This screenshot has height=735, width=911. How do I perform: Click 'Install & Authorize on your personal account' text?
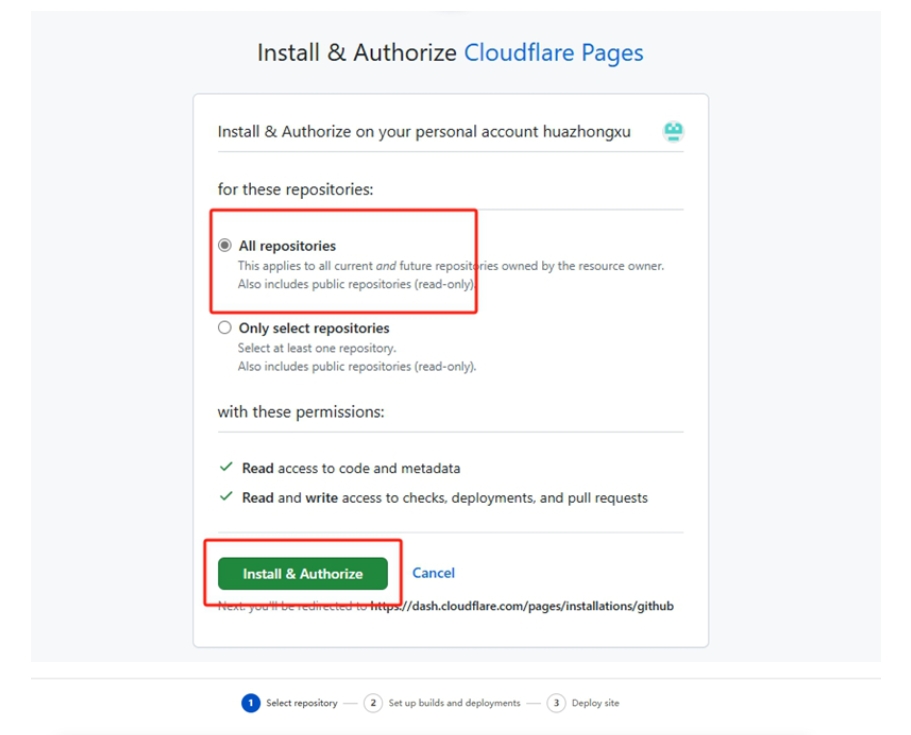[424, 132]
